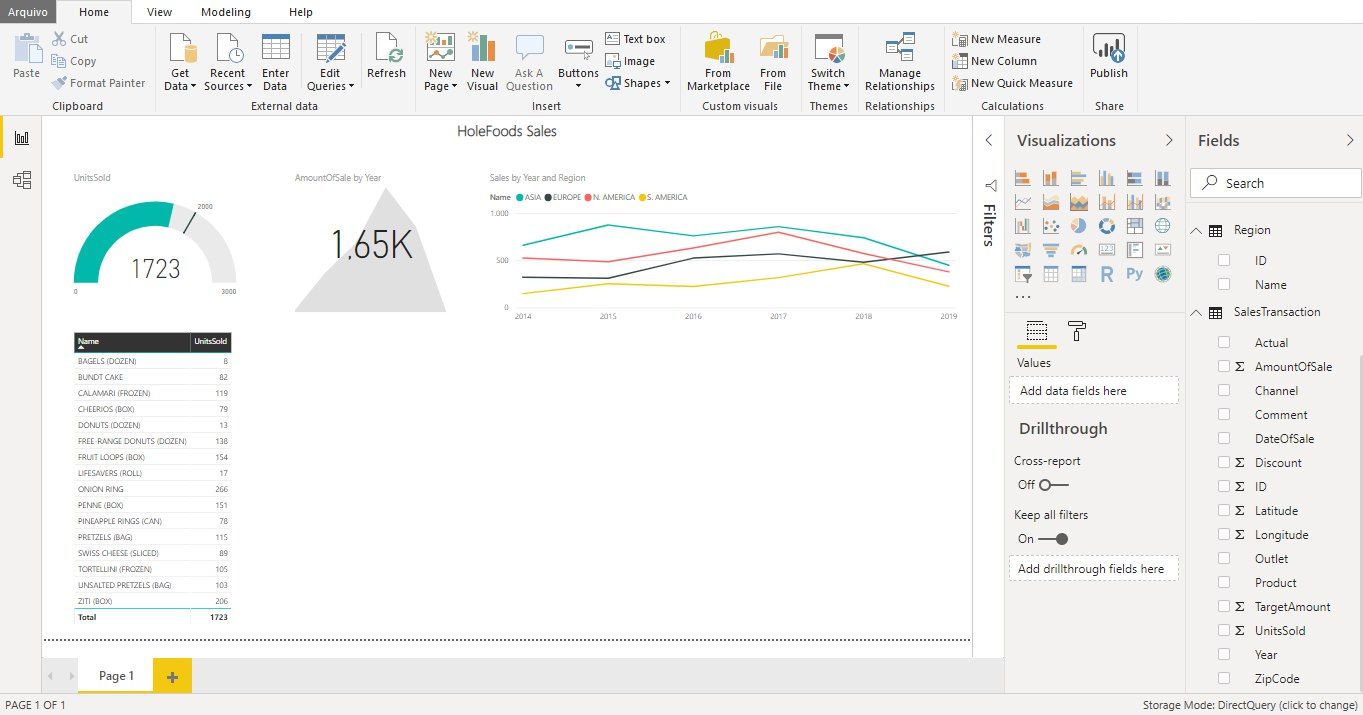Click New Measure button
The image size is (1363, 715).
(996, 39)
